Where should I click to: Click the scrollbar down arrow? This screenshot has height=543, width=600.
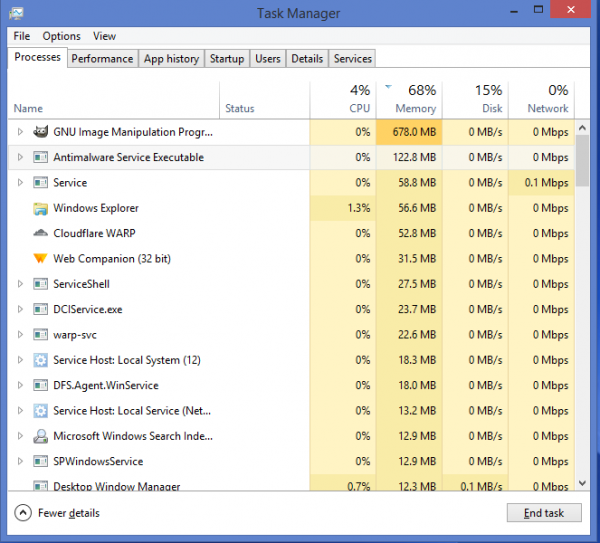582,483
